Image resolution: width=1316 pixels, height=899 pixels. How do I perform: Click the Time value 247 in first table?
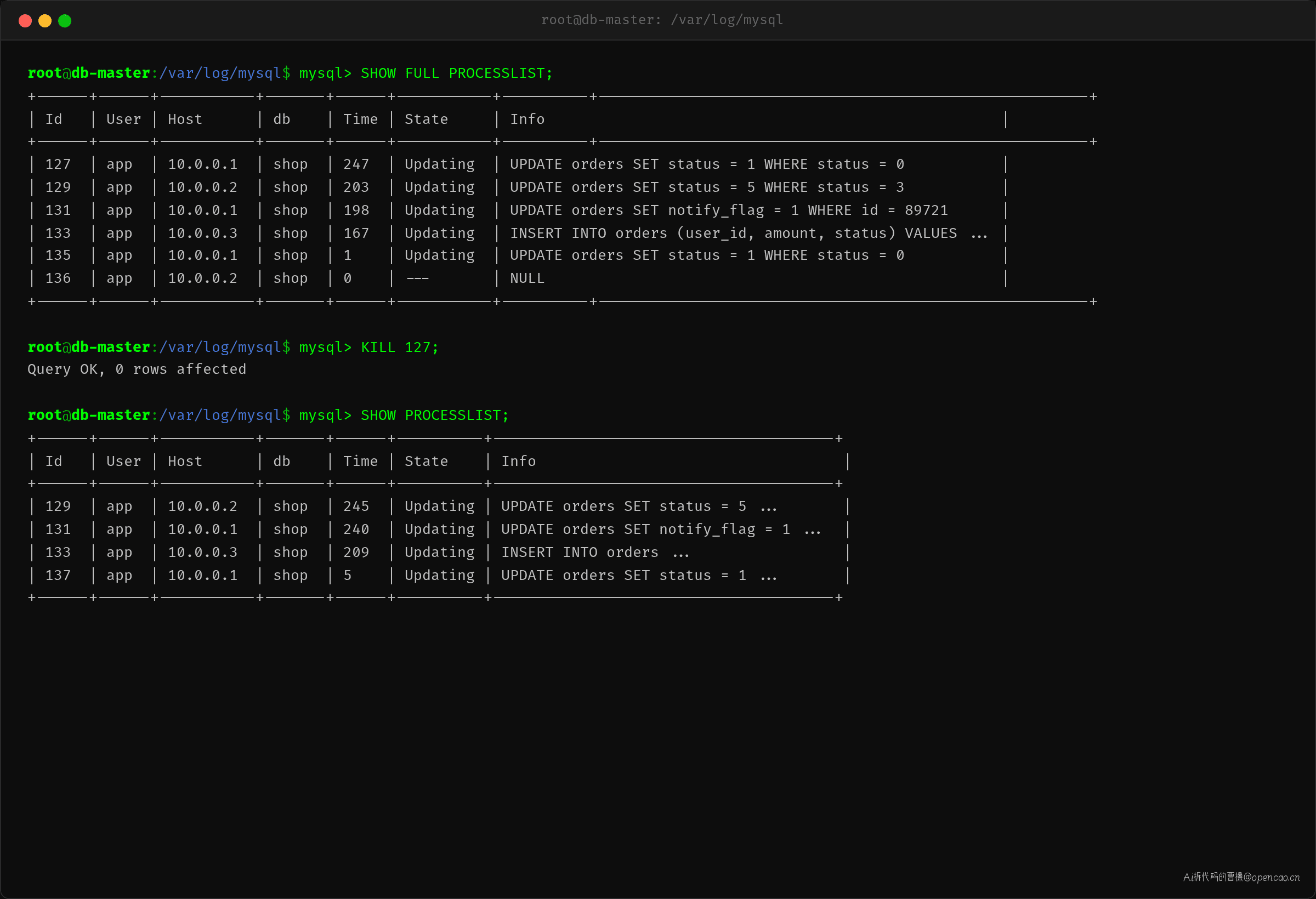356,165
